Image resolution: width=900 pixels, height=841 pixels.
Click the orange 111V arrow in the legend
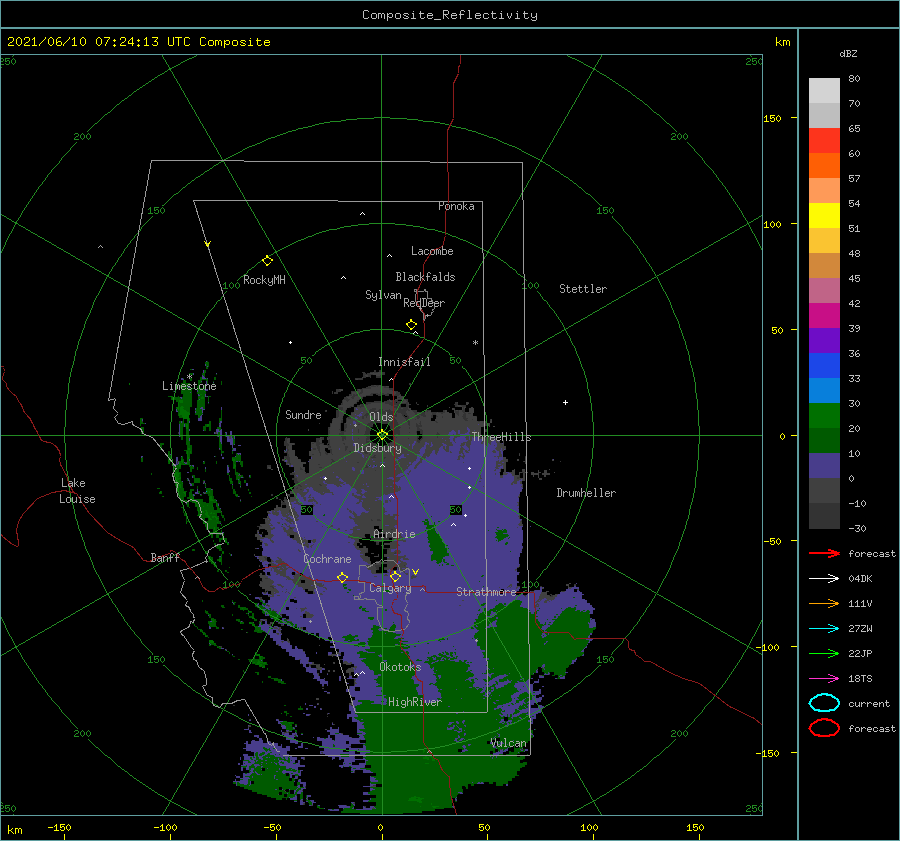pyautogui.click(x=824, y=603)
